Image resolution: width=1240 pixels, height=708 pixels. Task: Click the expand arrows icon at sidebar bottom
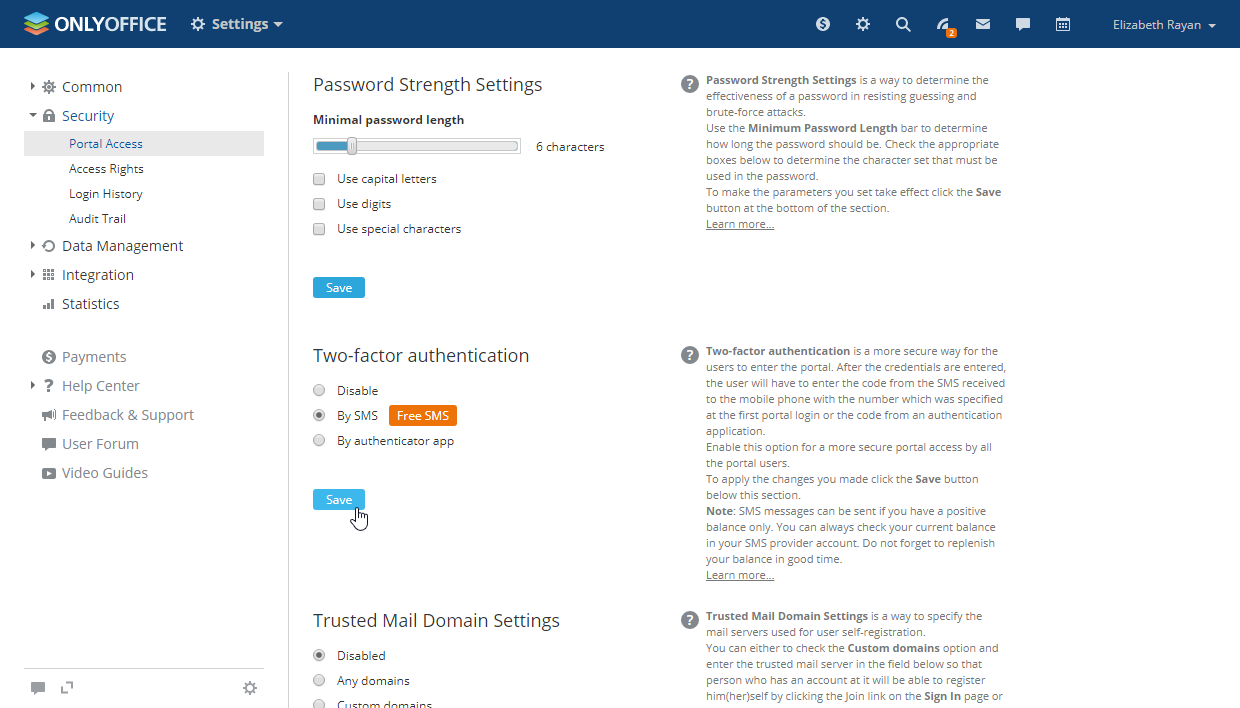67,687
